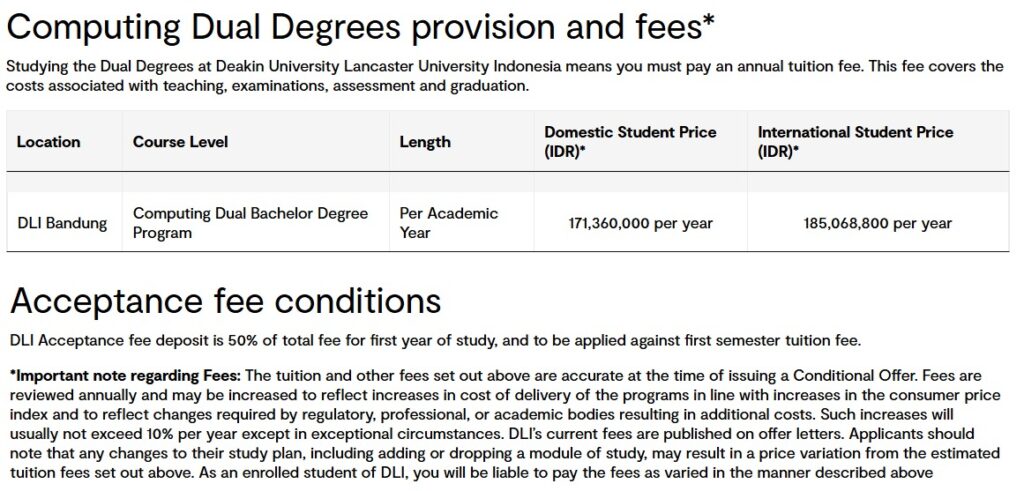
Task: Select the 'DLI Bandung' table cell
Action: 62,223
